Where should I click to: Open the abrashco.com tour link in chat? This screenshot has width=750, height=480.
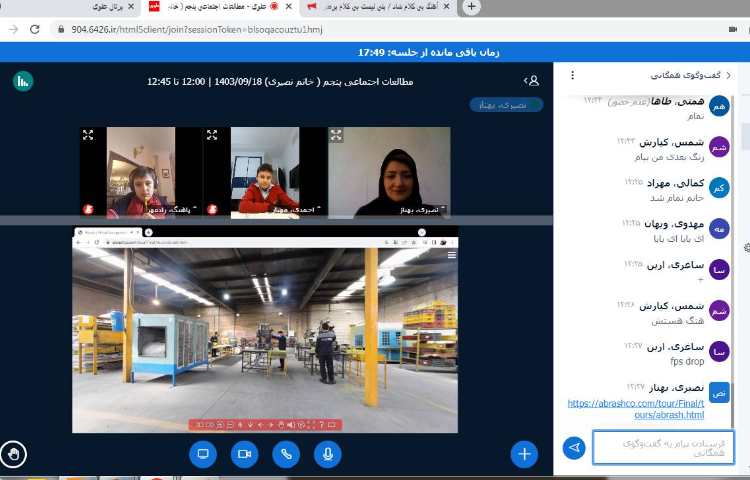coord(636,409)
